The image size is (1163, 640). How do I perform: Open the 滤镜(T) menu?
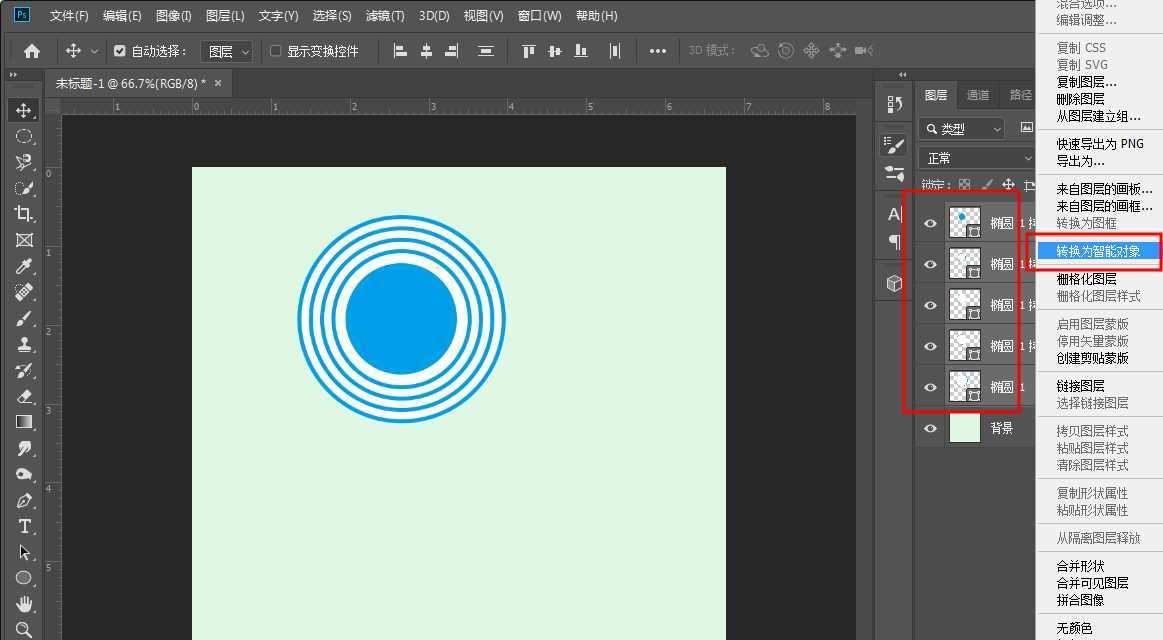(x=385, y=16)
